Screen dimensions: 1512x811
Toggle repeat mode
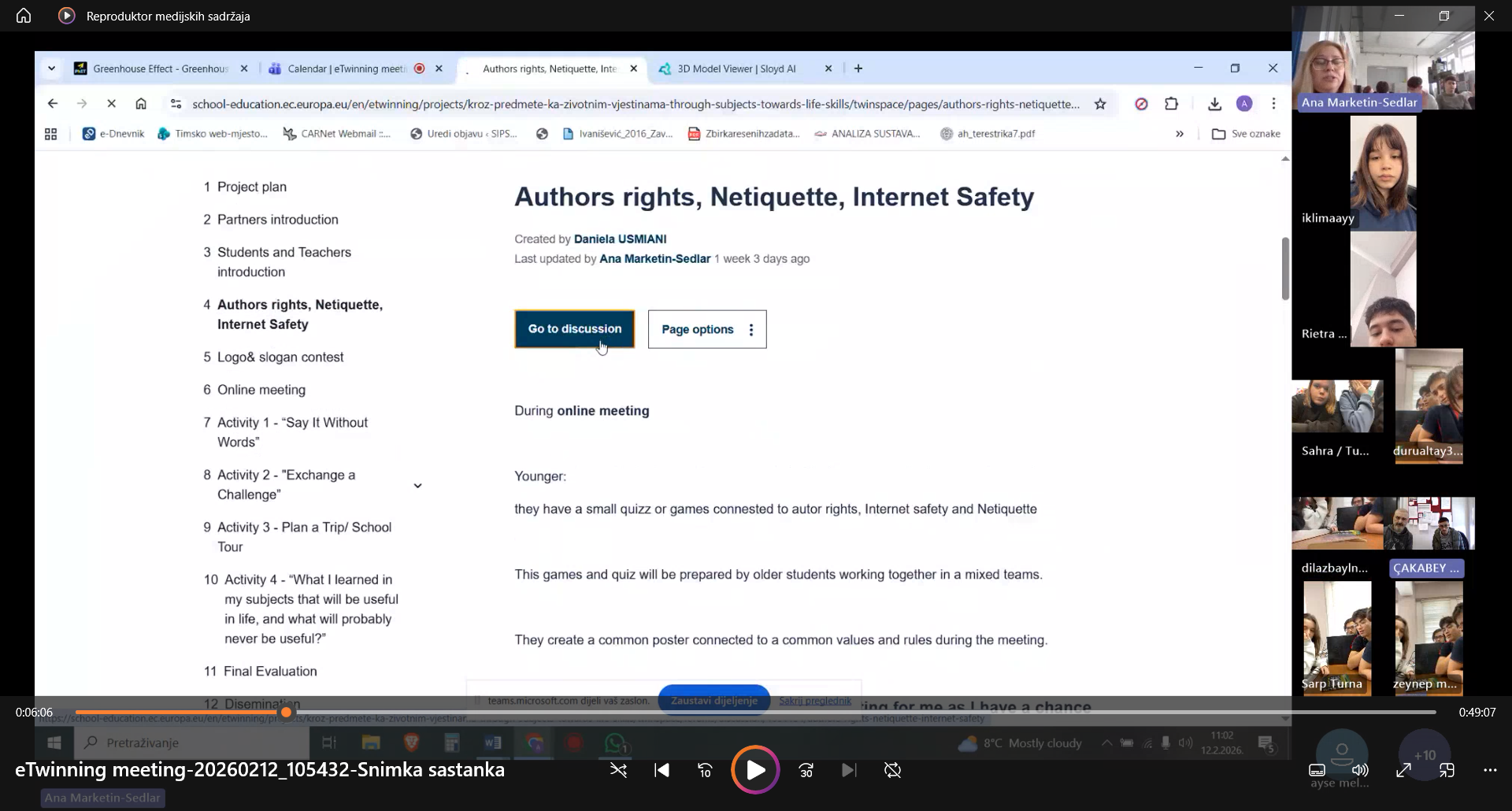pos(892,771)
